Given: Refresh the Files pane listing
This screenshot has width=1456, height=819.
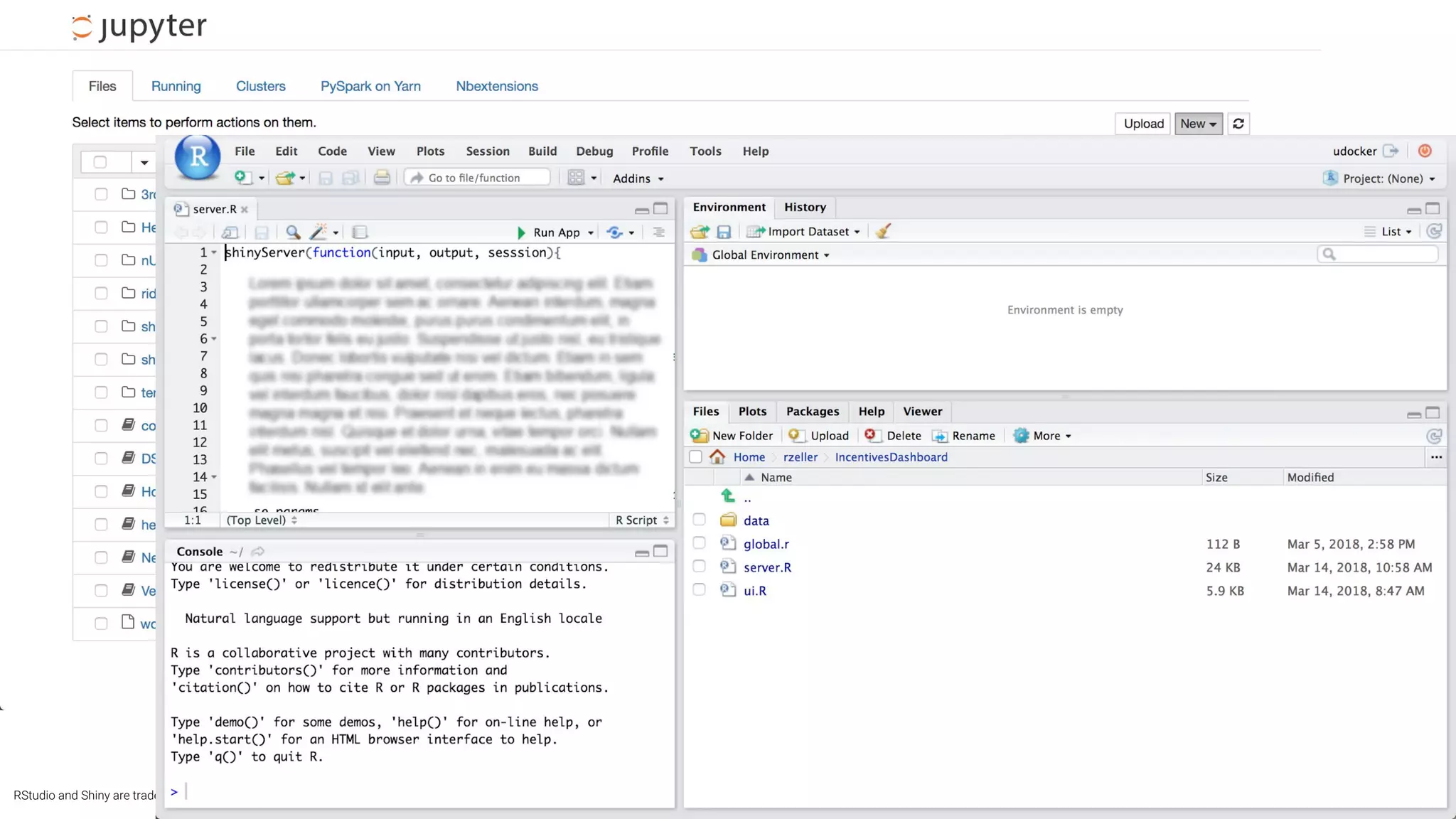Looking at the screenshot, I should pos(1435,436).
